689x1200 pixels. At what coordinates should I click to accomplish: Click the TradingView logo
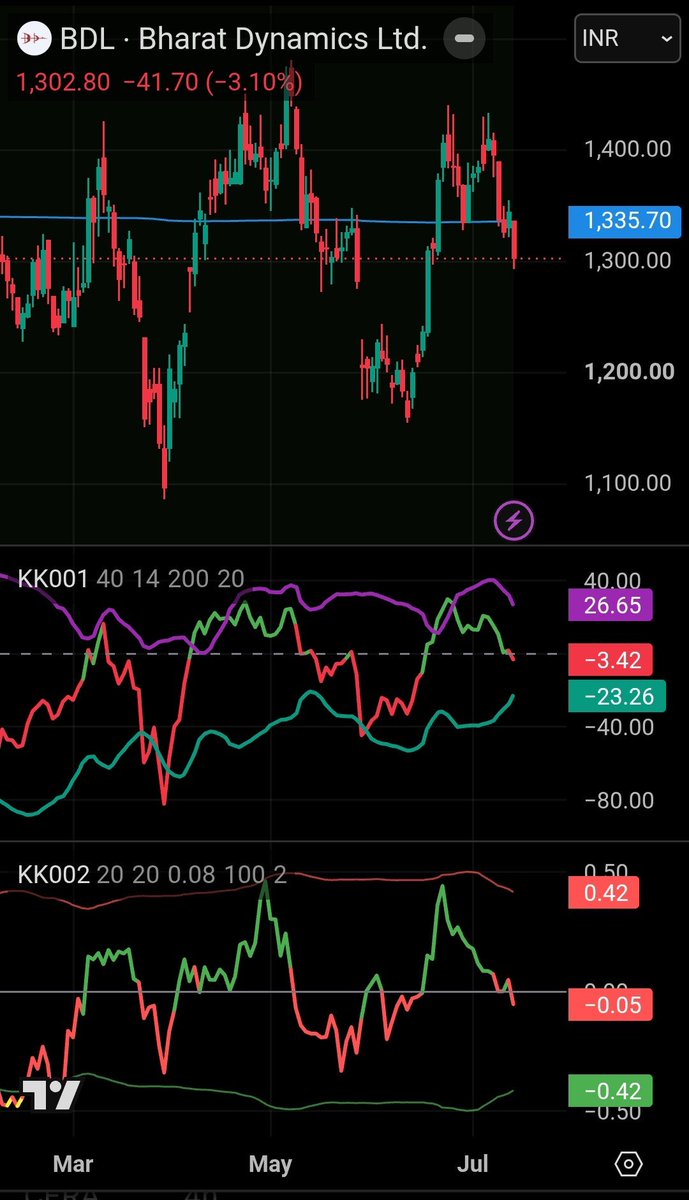click(x=50, y=1096)
